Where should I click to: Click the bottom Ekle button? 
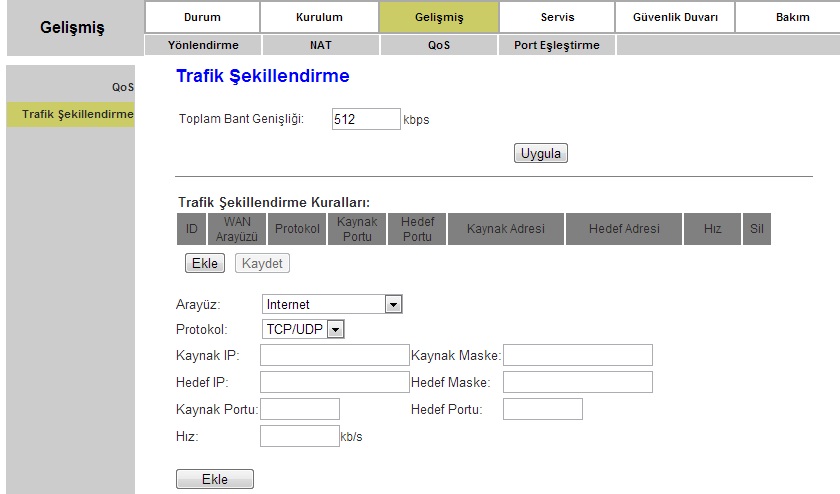(215, 479)
